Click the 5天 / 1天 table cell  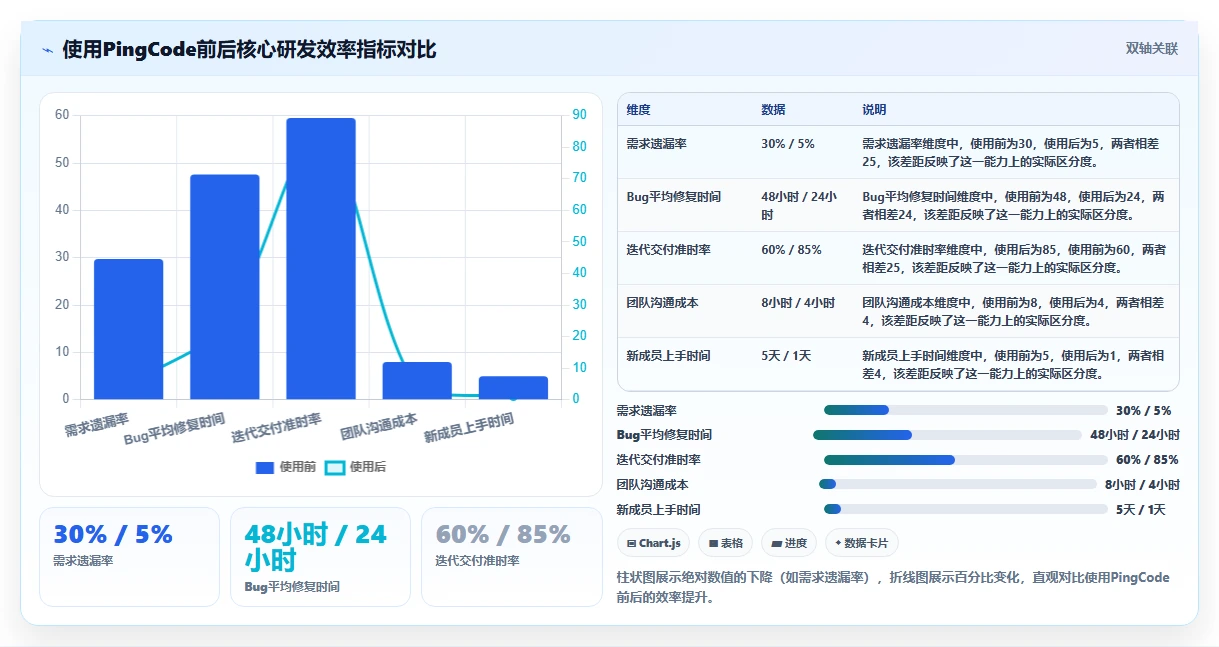click(786, 355)
